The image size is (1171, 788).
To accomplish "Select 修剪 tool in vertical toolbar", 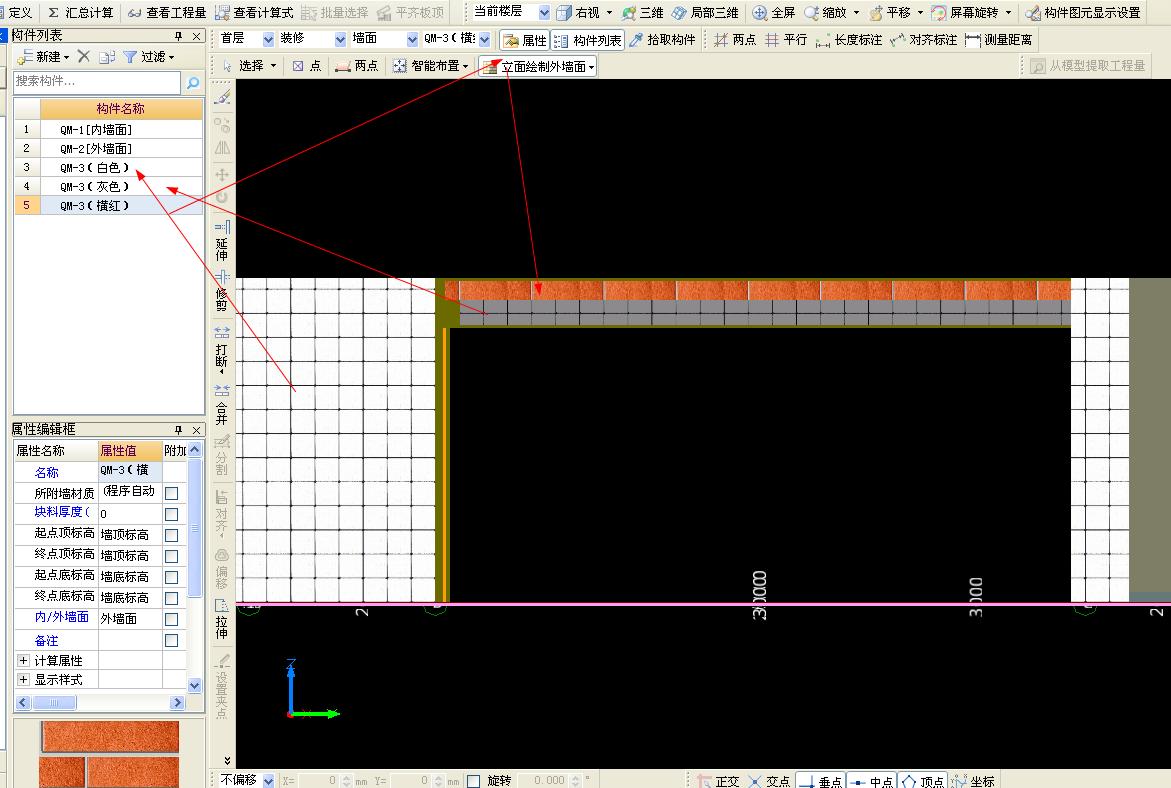I will point(222,290).
